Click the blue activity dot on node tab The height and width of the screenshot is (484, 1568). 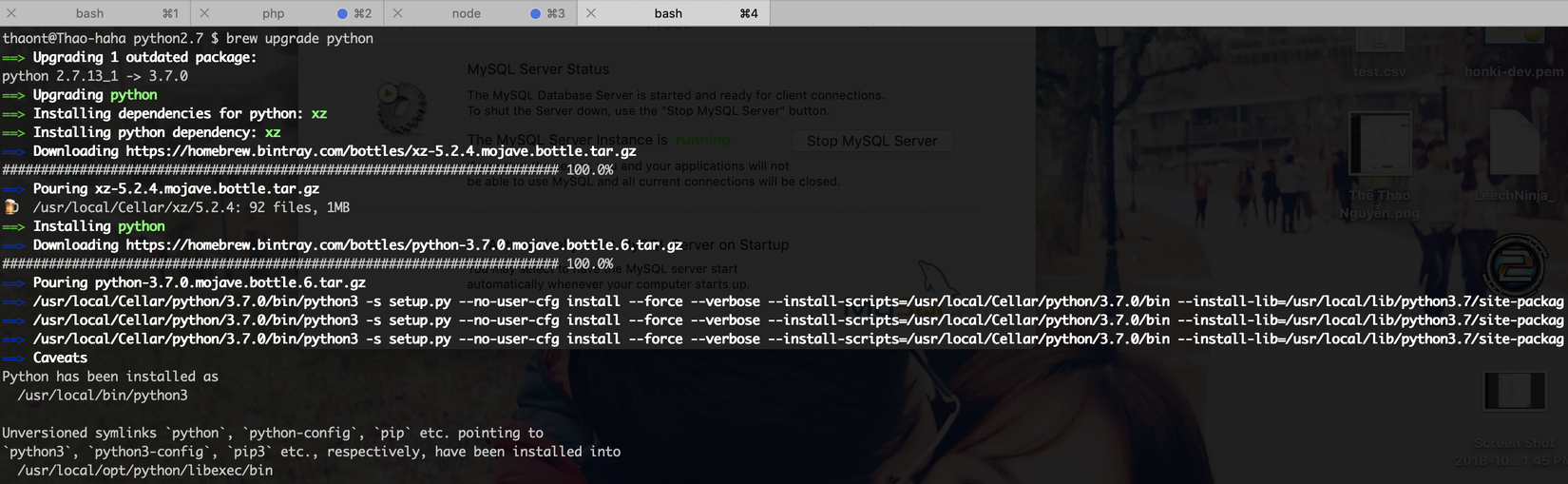point(535,13)
